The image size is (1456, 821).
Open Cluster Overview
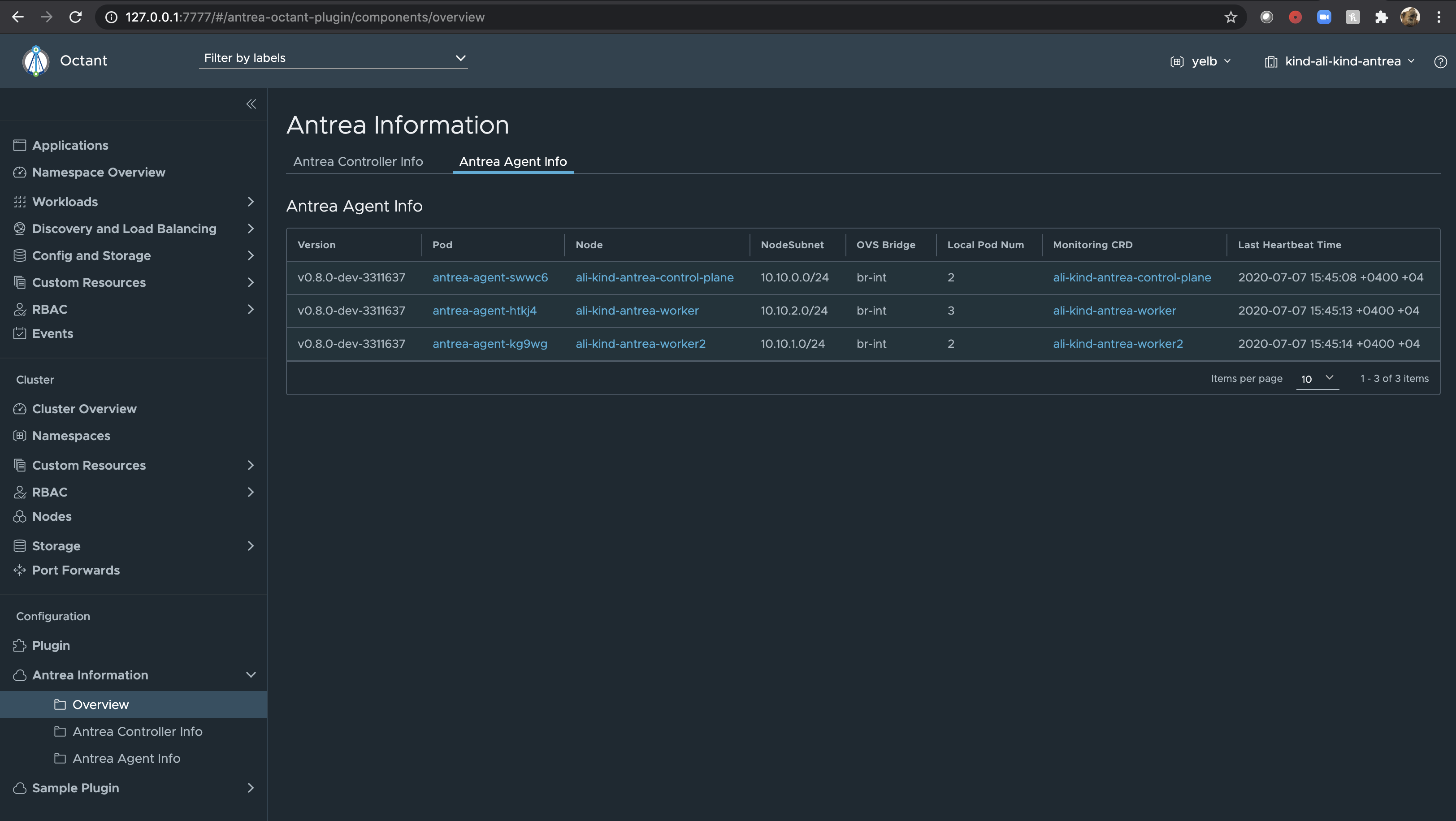[84, 409]
